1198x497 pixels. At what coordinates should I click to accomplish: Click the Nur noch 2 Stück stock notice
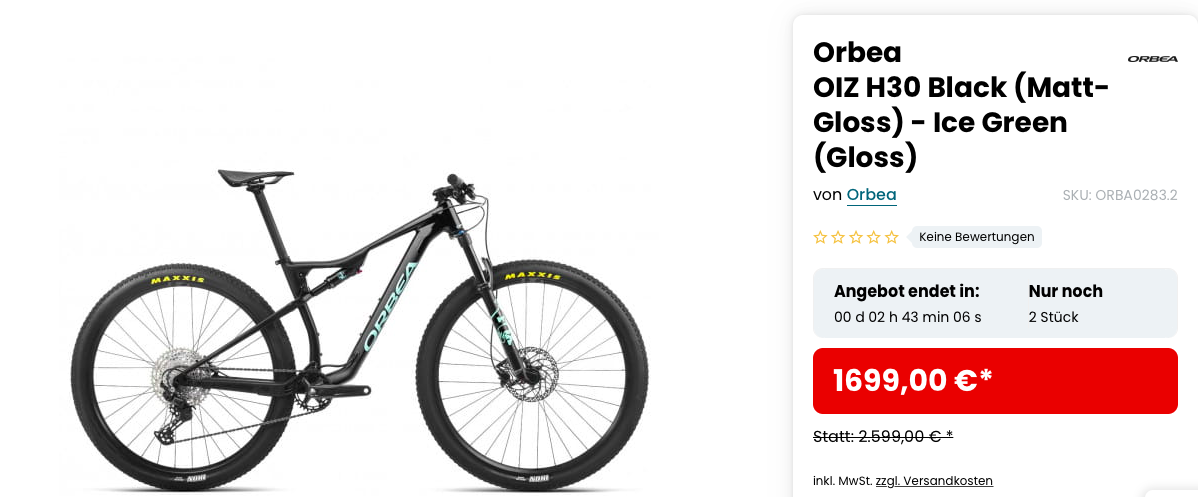click(1066, 304)
